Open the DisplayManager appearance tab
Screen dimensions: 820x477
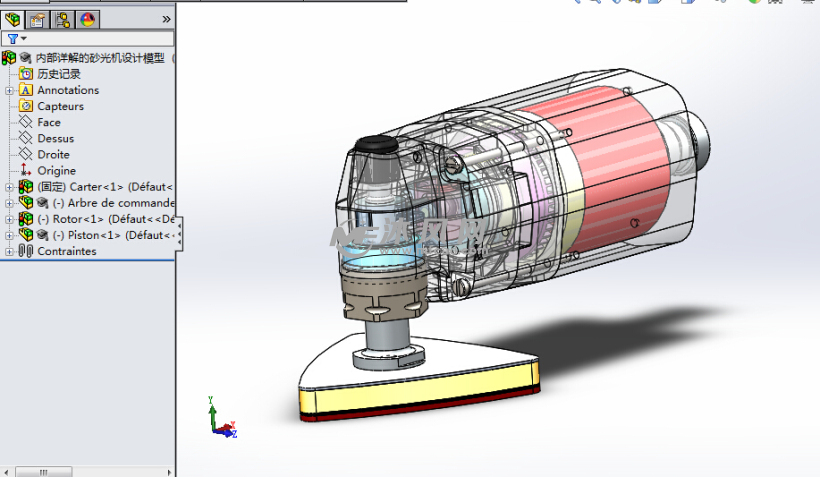pos(87,19)
